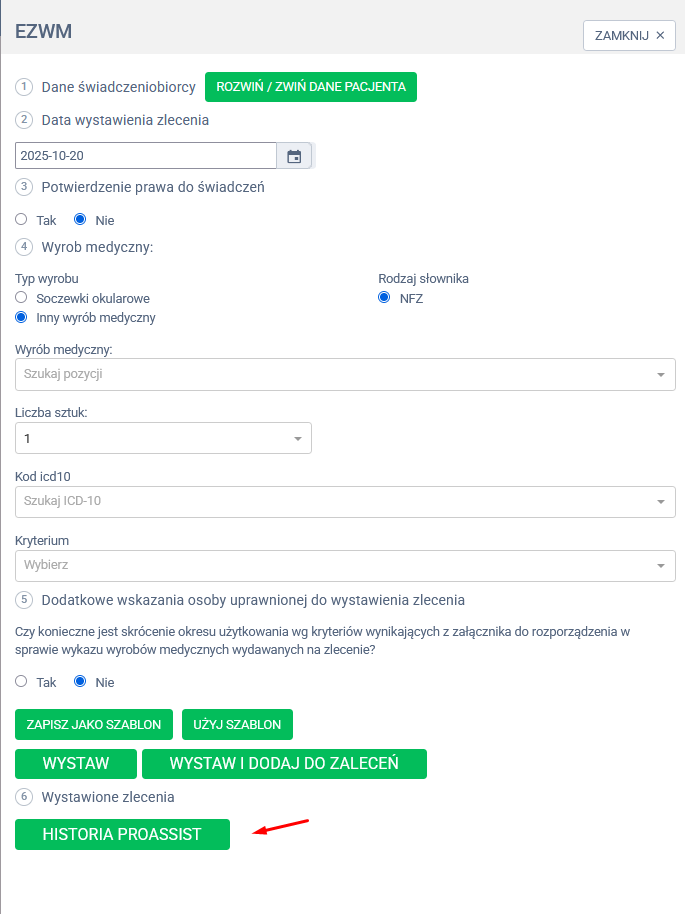The height and width of the screenshot is (914, 685).
Task: Click ZAPISZ JAKO SZABLON button
Action: tap(94, 724)
